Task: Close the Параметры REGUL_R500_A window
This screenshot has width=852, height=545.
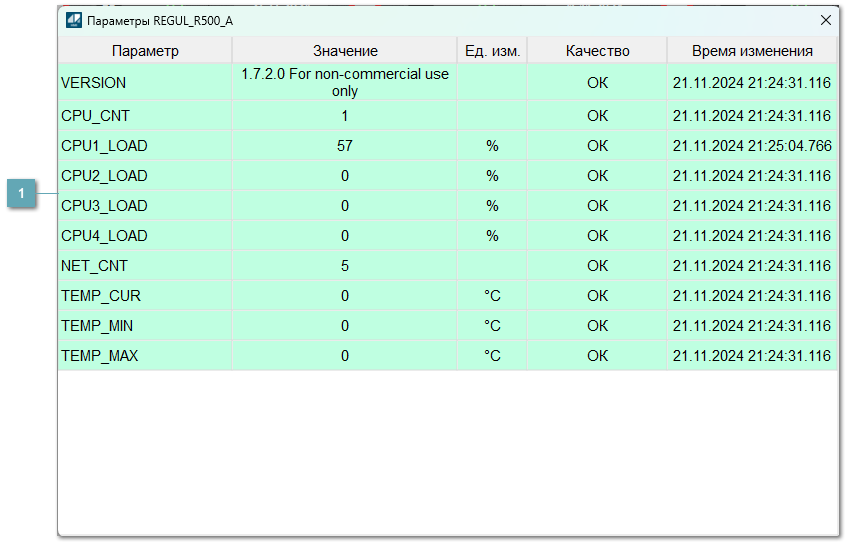Action: pyautogui.click(x=825, y=20)
